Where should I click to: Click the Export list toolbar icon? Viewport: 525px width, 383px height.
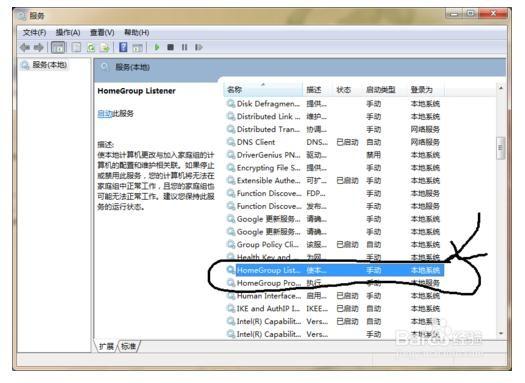click(105, 48)
